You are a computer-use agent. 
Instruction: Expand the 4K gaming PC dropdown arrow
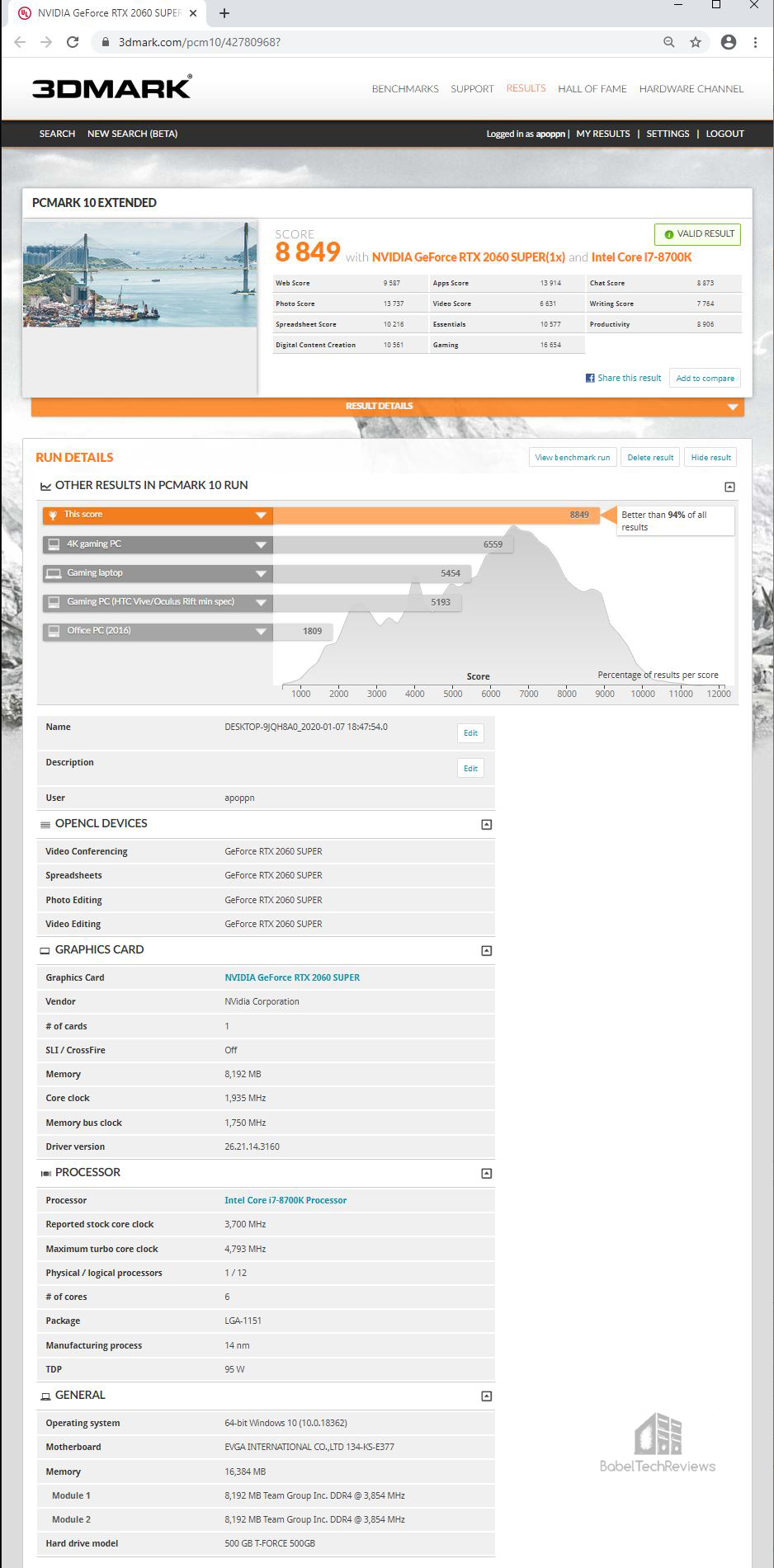click(261, 545)
